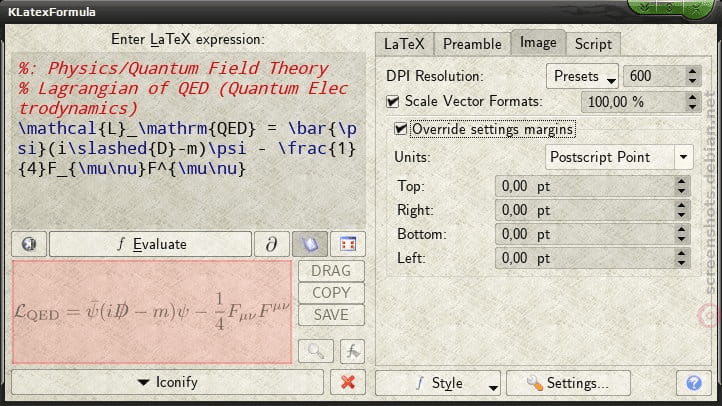This screenshot has width=722, height=406.
Task: Open the Iconify dropdown button
Action: 168,382
